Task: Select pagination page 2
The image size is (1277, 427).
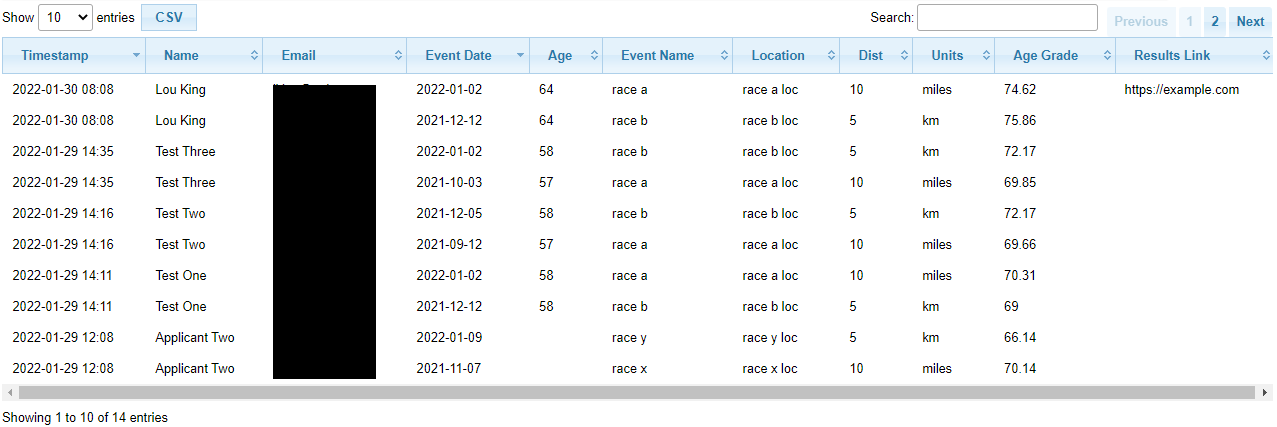Action: point(1215,21)
